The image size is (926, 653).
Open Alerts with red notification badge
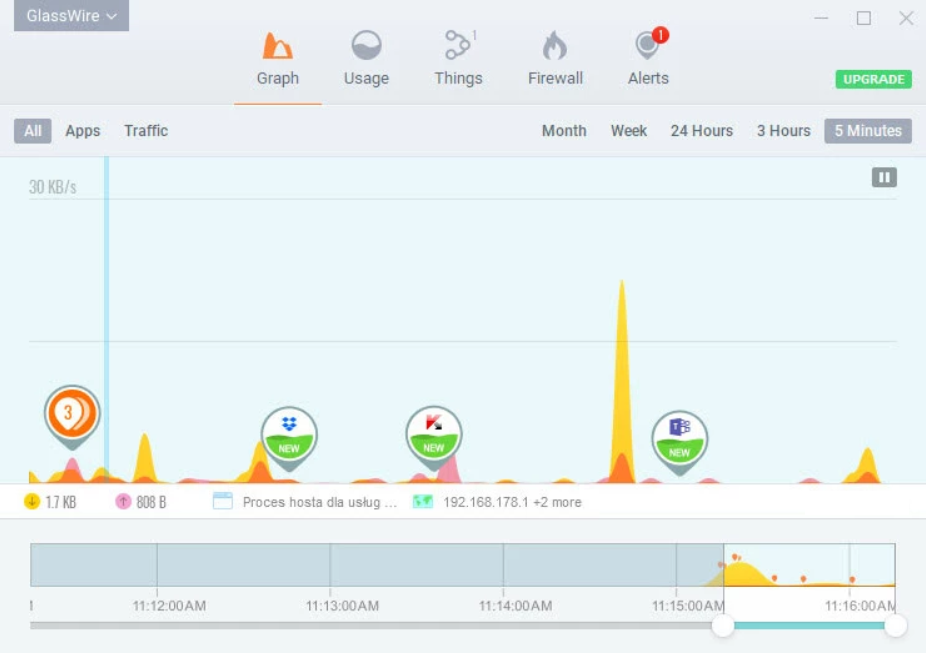(x=648, y=47)
